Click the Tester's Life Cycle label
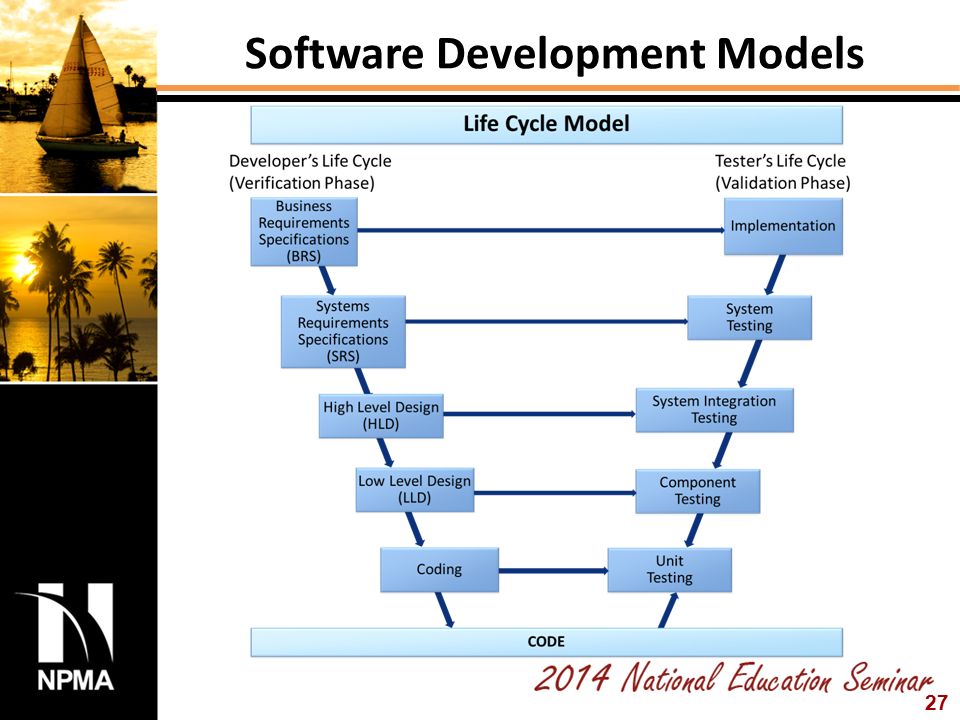960x720 pixels. 780,161
